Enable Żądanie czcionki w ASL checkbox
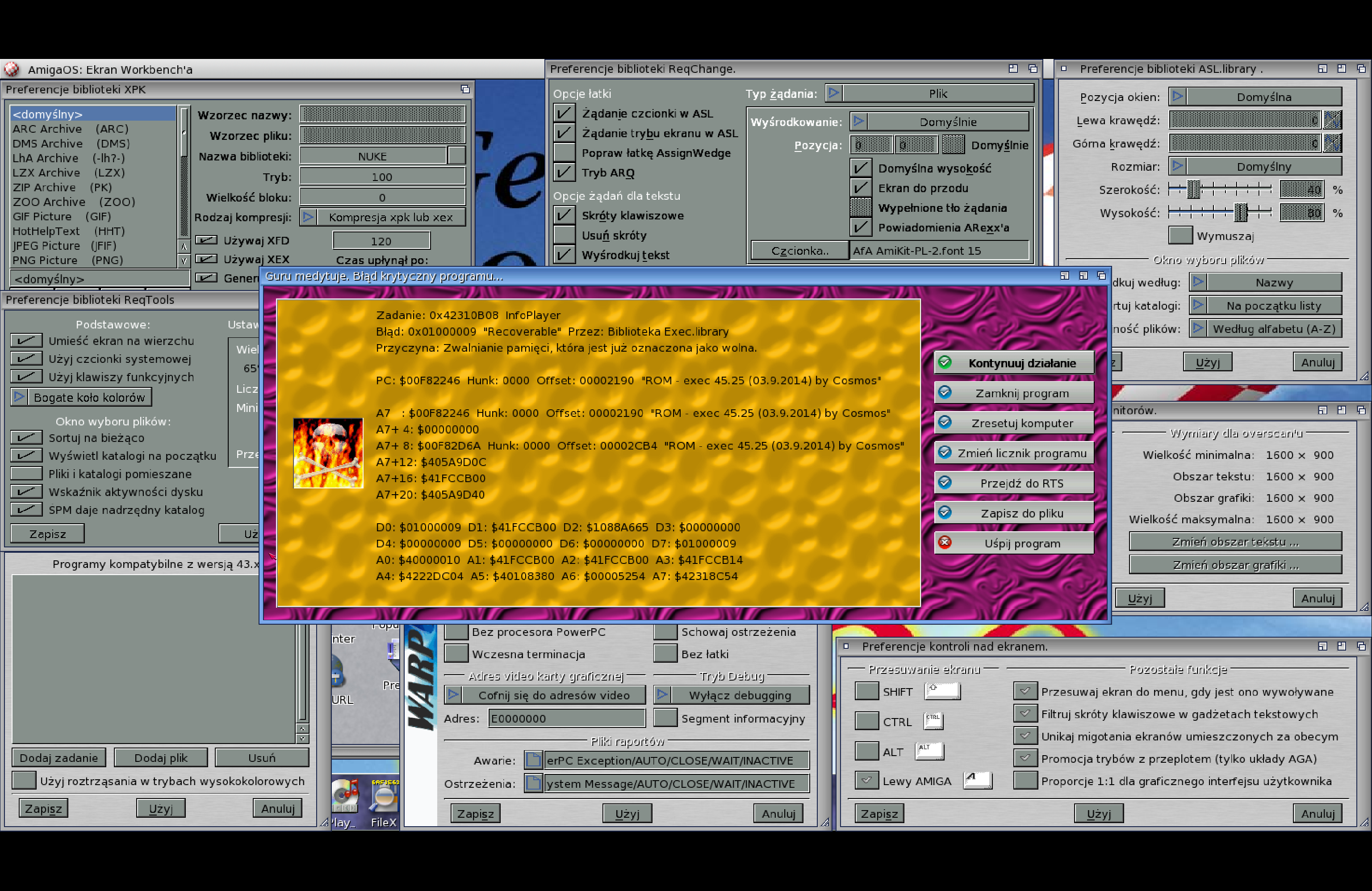This screenshot has height=891, width=1372. tap(564, 113)
